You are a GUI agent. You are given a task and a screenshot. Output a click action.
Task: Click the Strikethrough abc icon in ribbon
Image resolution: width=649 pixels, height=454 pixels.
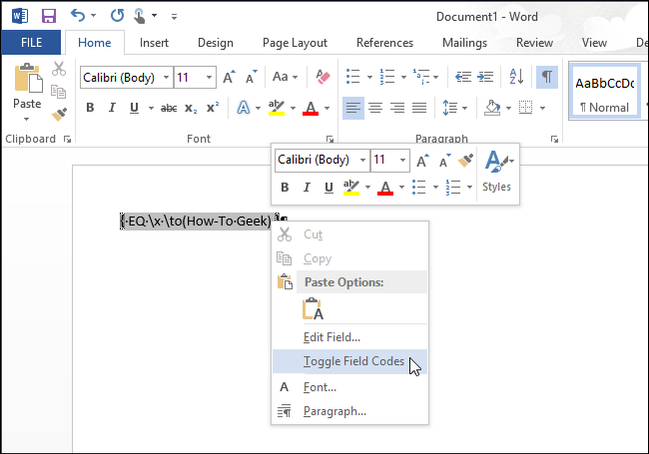coord(169,108)
